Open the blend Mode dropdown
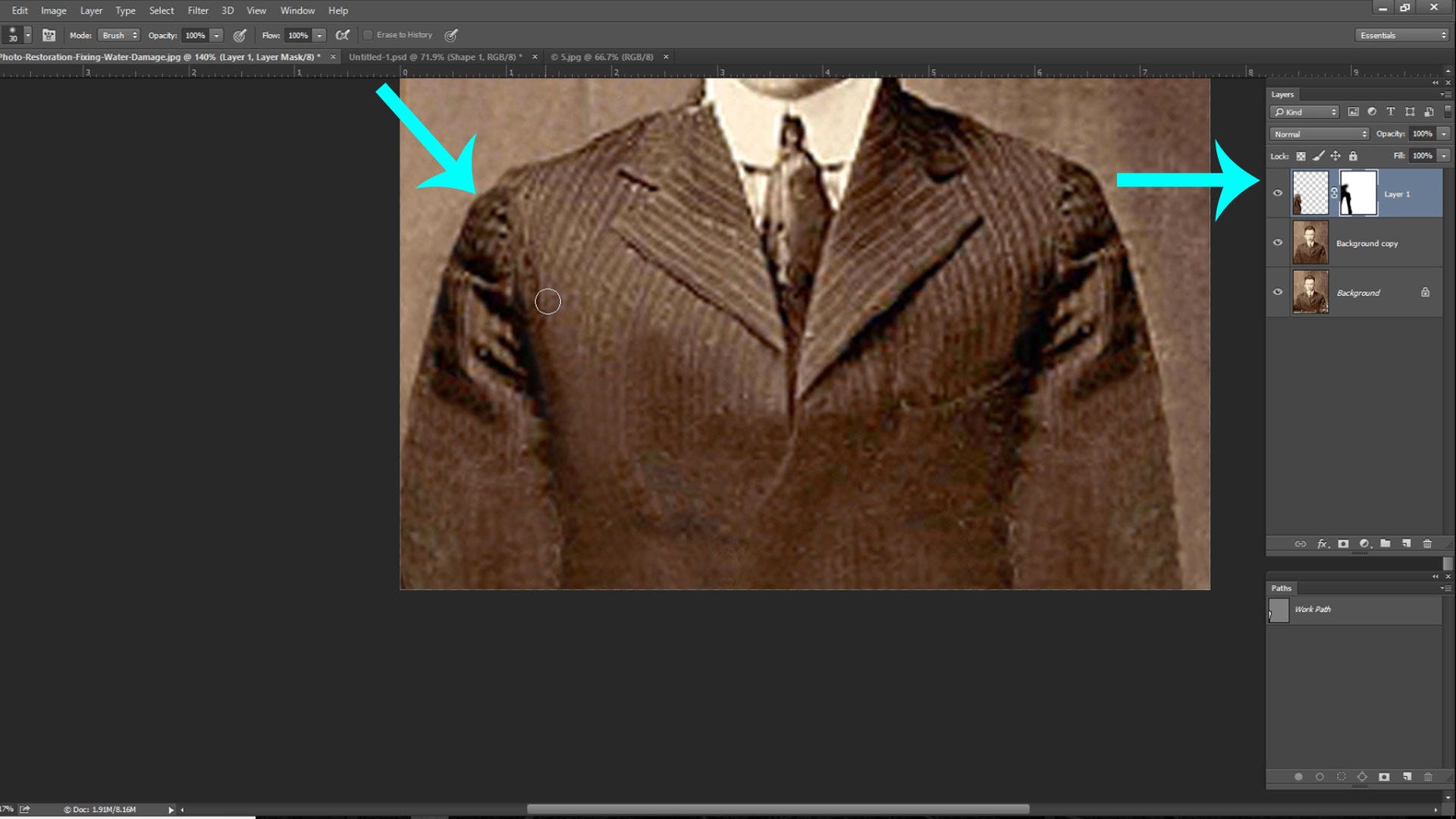The width and height of the screenshot is (1456, 819). click(x=1318, y=133)
